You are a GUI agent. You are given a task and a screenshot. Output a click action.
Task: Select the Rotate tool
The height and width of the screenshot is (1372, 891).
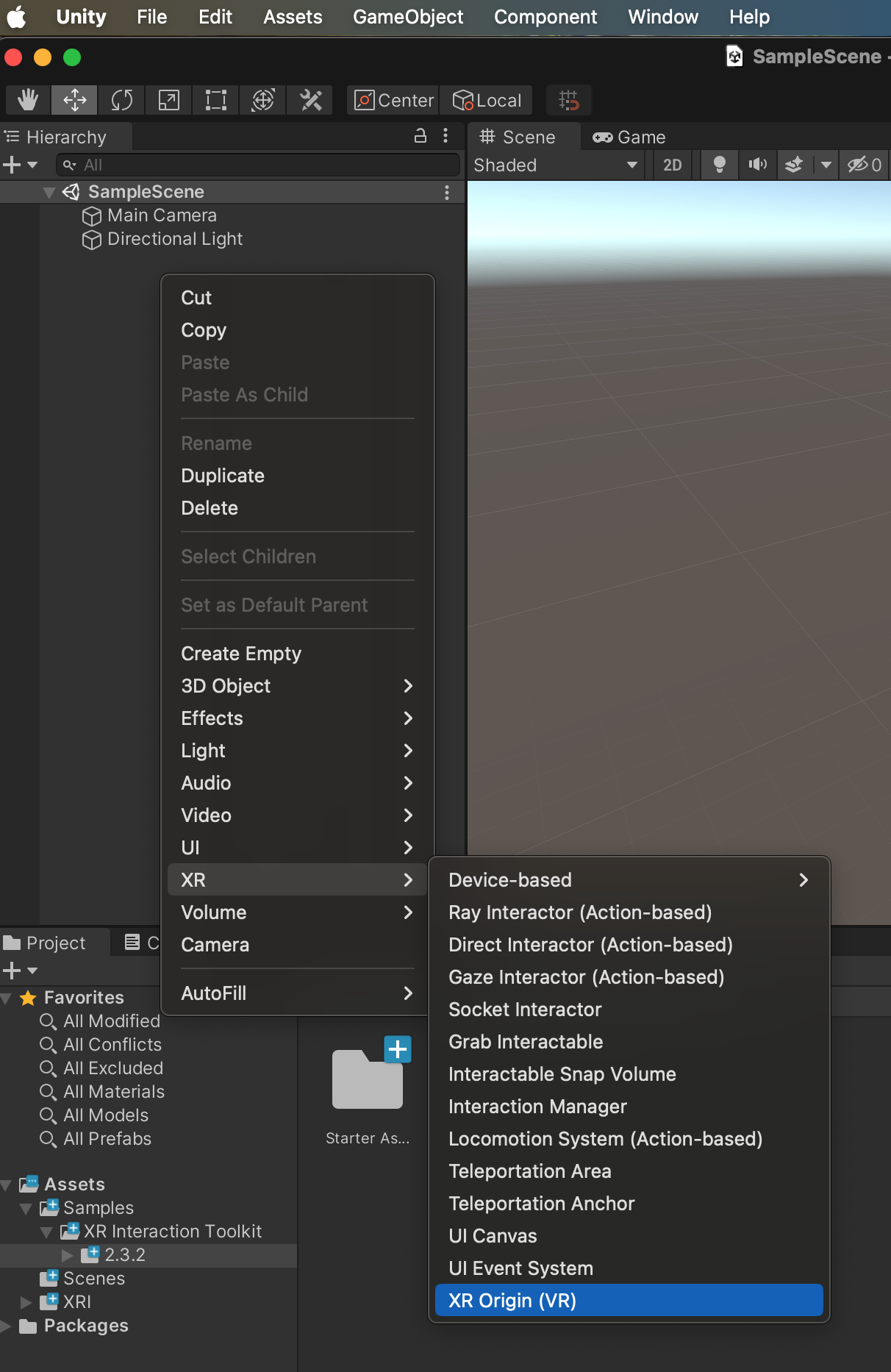[121, 100]
